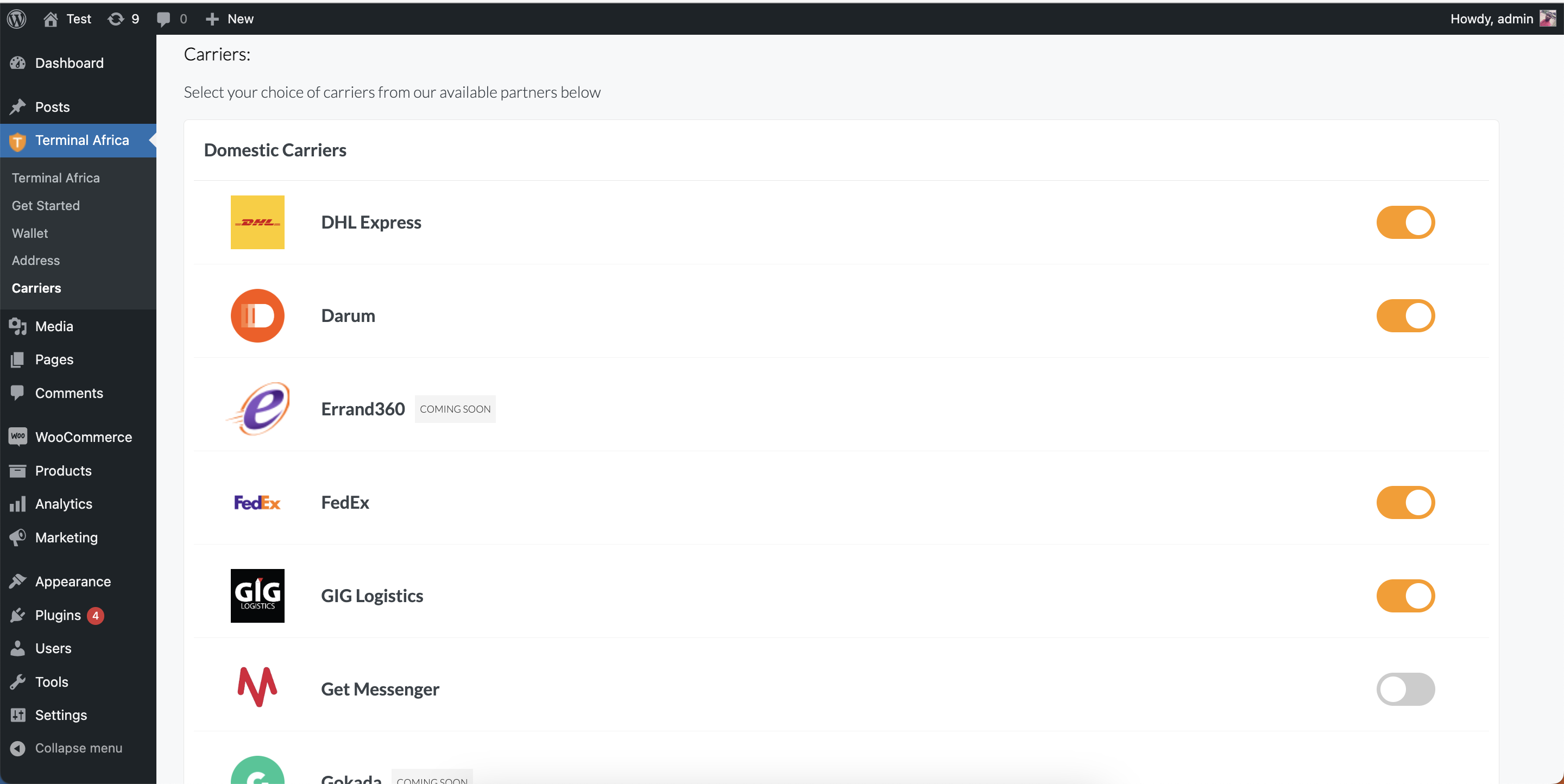
Task: Click the FedEx logo image
Action: [257, 502]
